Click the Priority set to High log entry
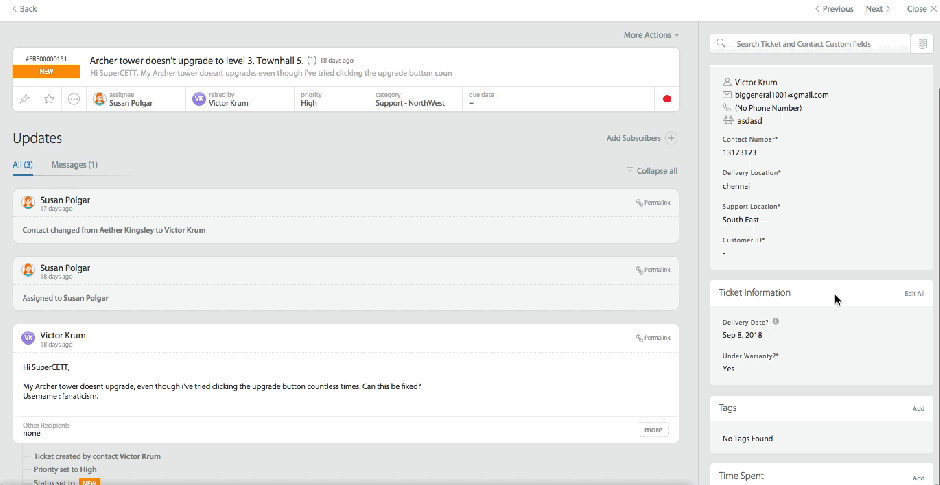Screen dimensions: 940x485 coord(65,469)
